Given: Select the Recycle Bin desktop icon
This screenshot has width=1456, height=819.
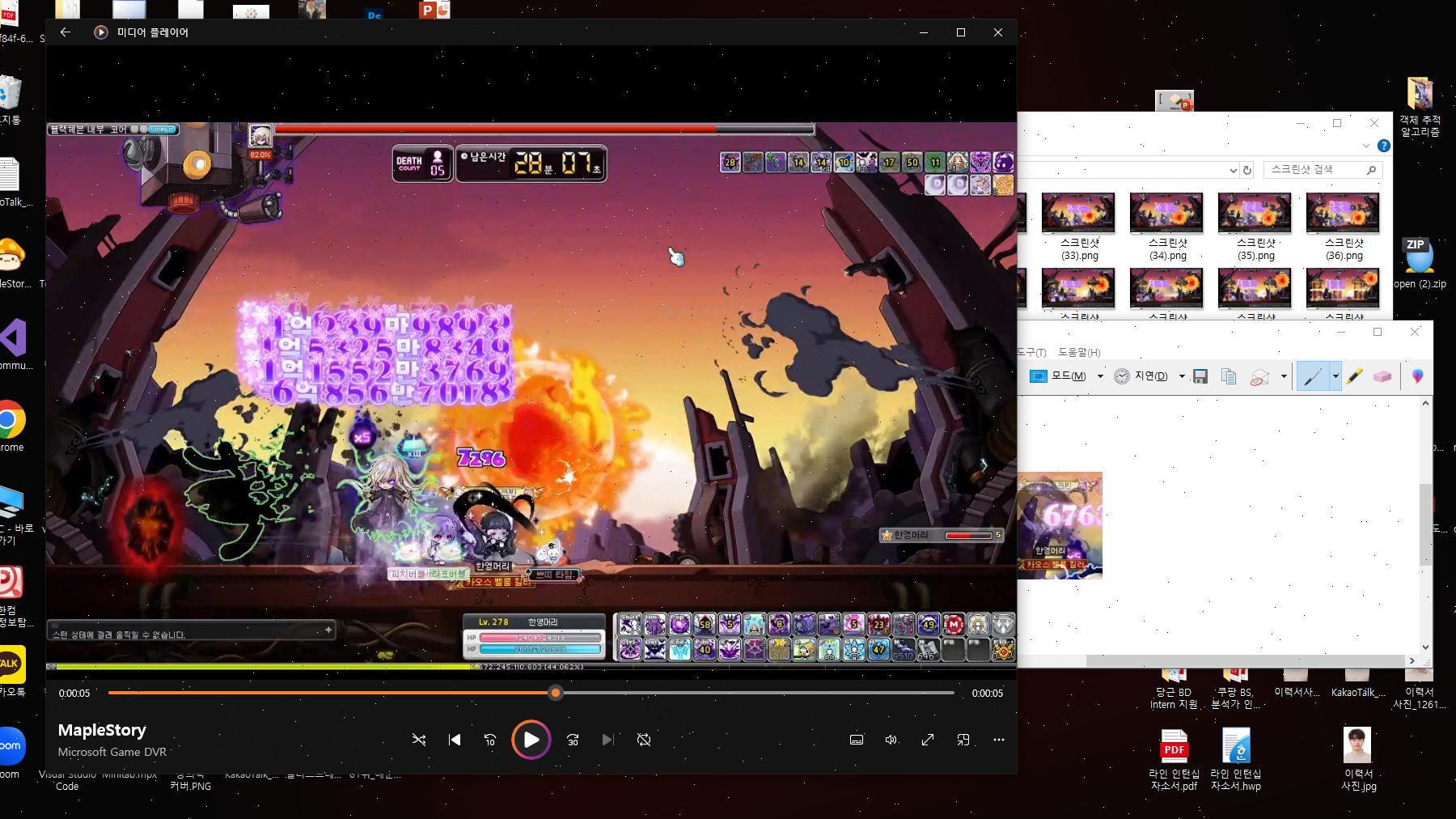Looking at the screenshot, I should [x=10, y=100].
